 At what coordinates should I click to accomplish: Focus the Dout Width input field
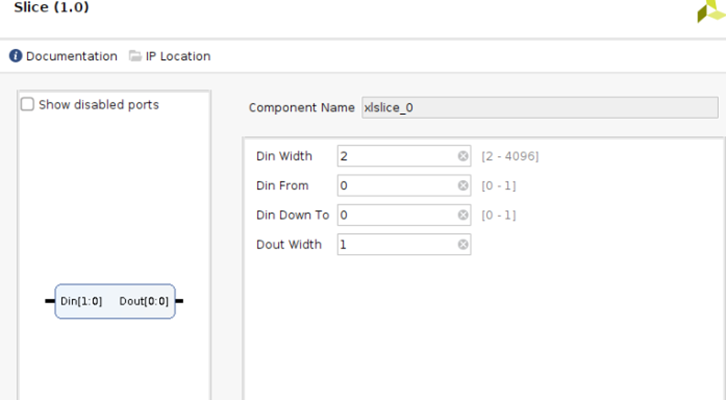tap(397, 245)
